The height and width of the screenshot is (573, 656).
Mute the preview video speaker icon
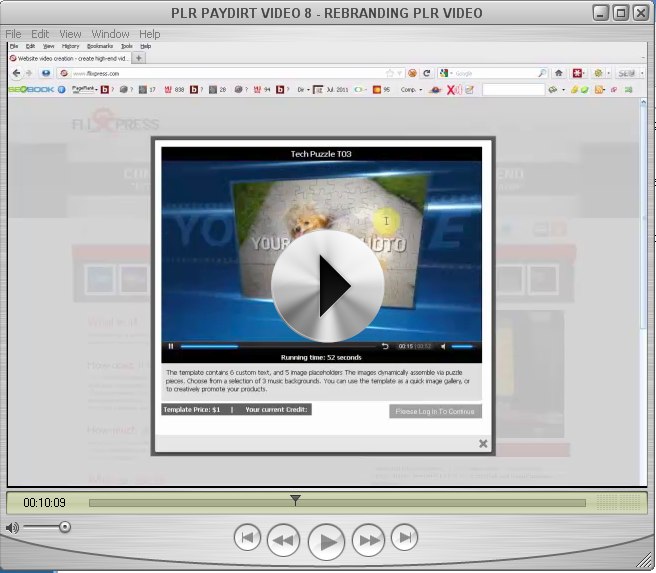point(443,346)
